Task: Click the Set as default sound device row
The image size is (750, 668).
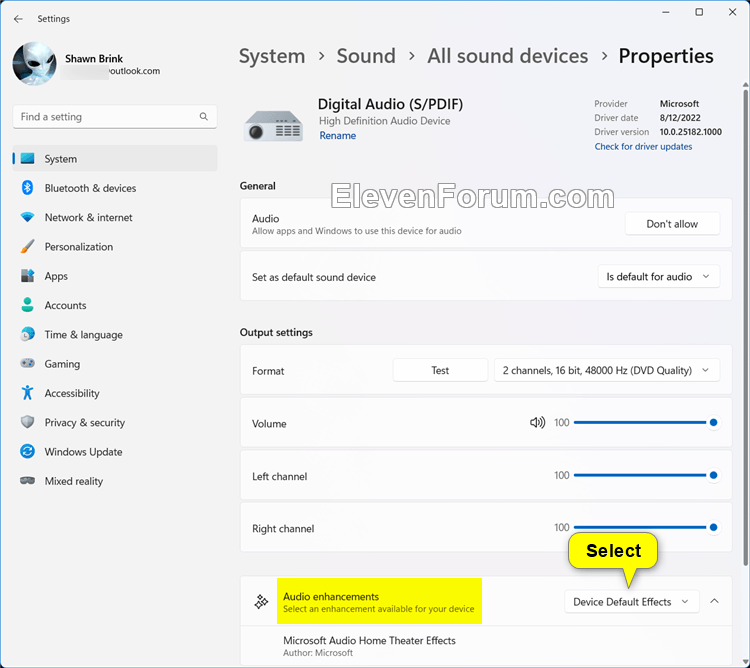Action: pos(486,276)
